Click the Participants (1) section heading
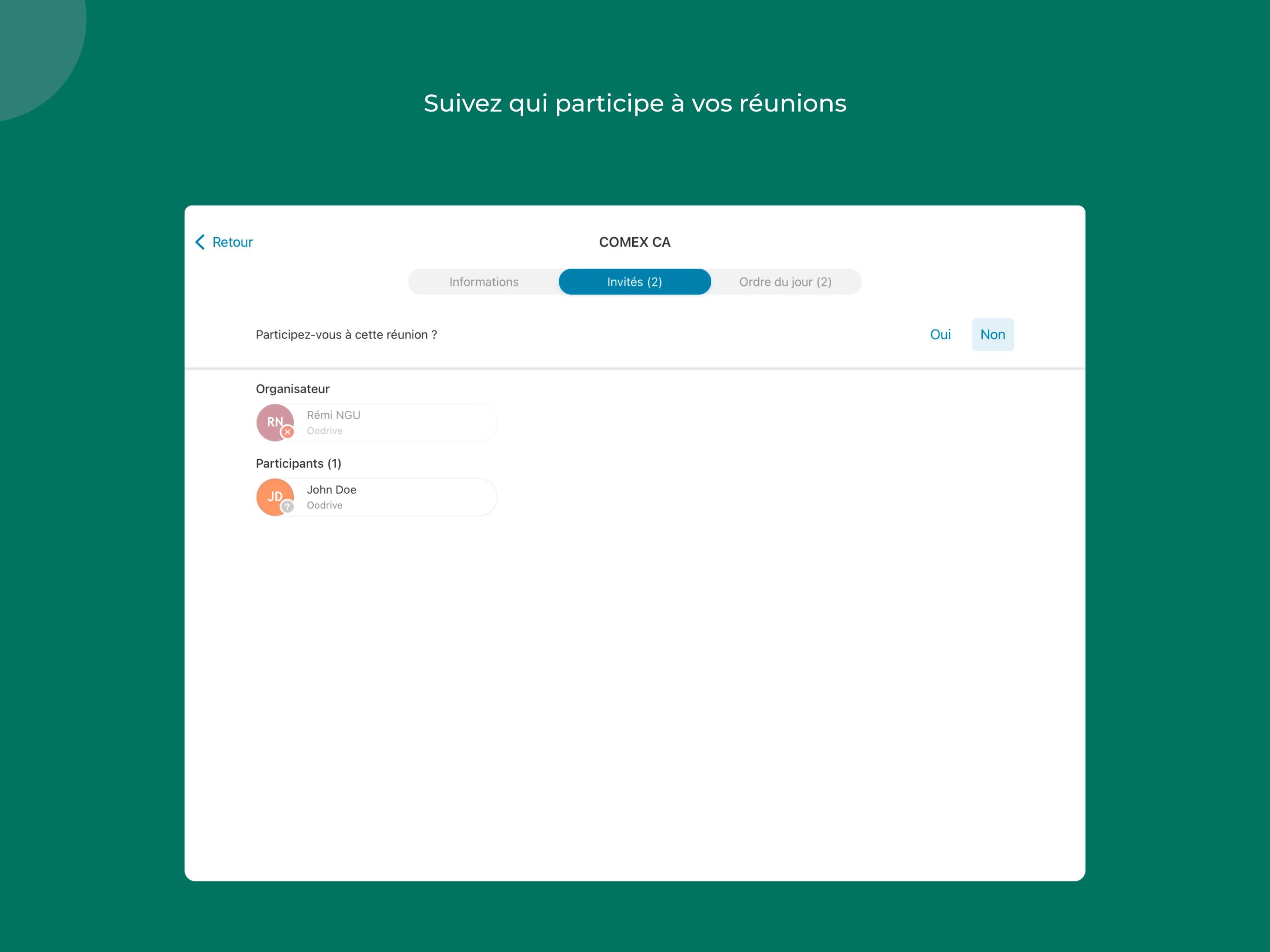1270x952 pixels. tap(298, 463)
